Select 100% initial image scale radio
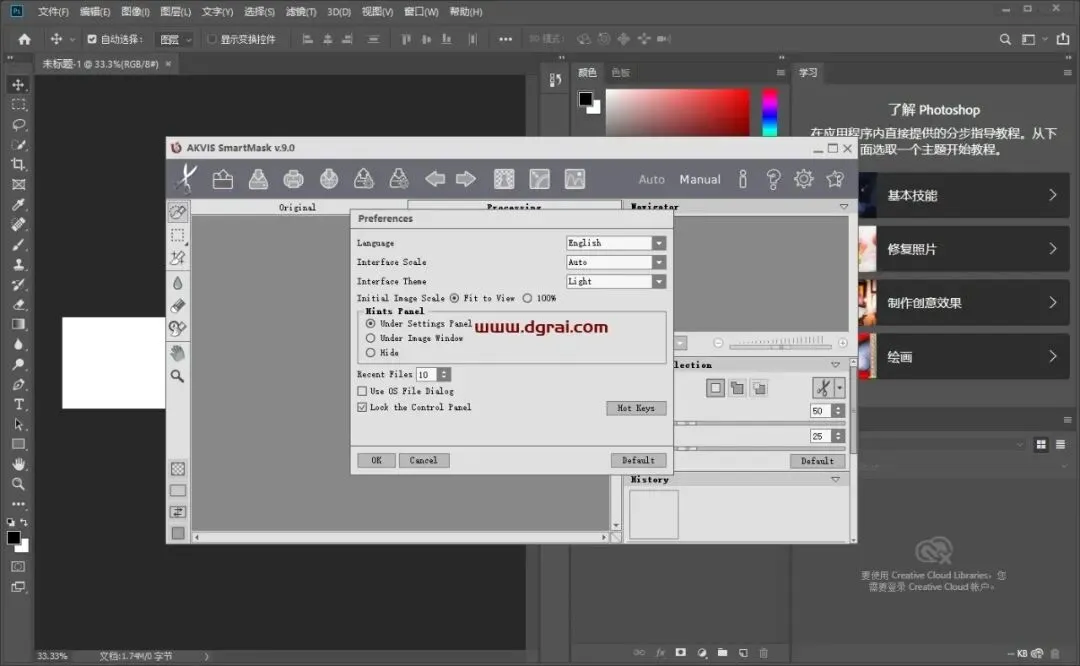This screenshot has height=666, width=1080. (527, 298)
